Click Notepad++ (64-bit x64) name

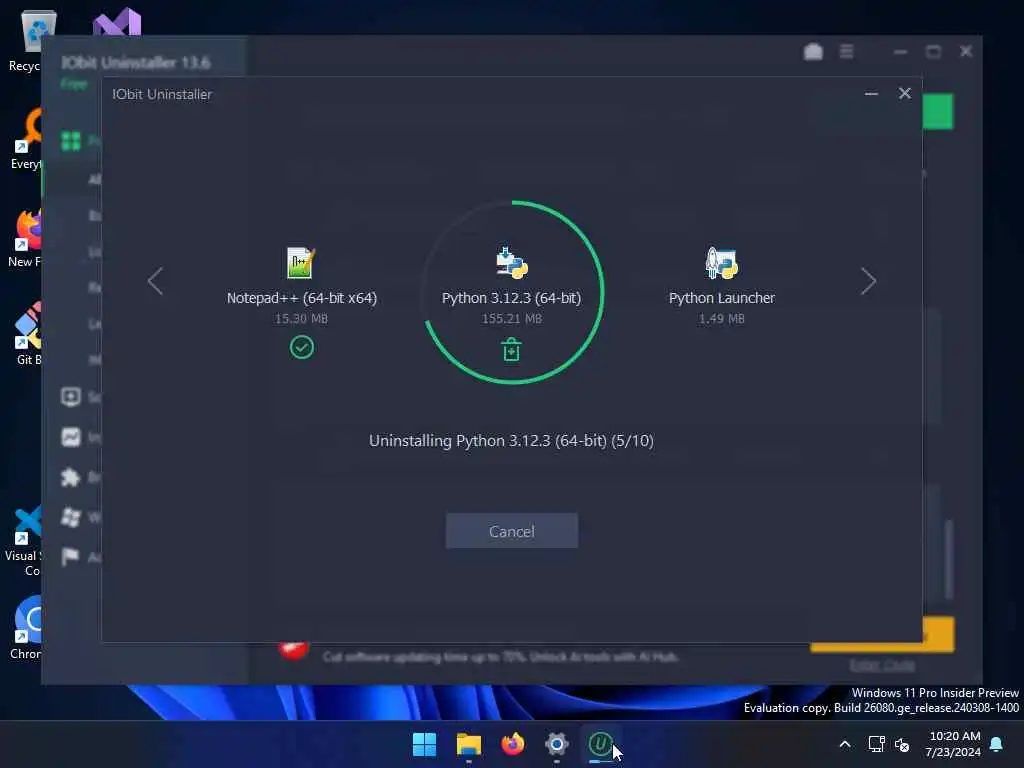coord(302,298)
